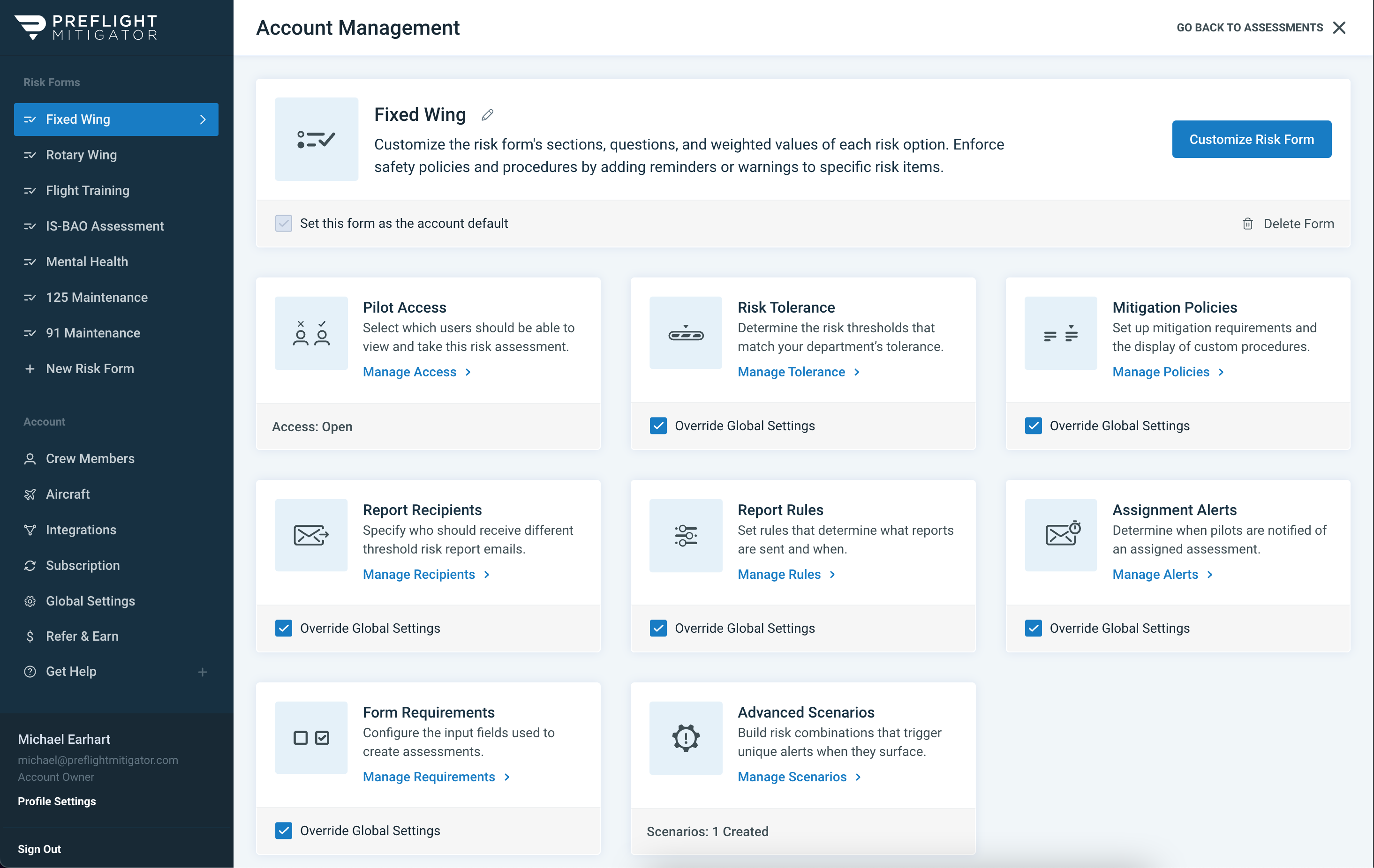Open Rotary Wing risk form

[x=81, y=155]
